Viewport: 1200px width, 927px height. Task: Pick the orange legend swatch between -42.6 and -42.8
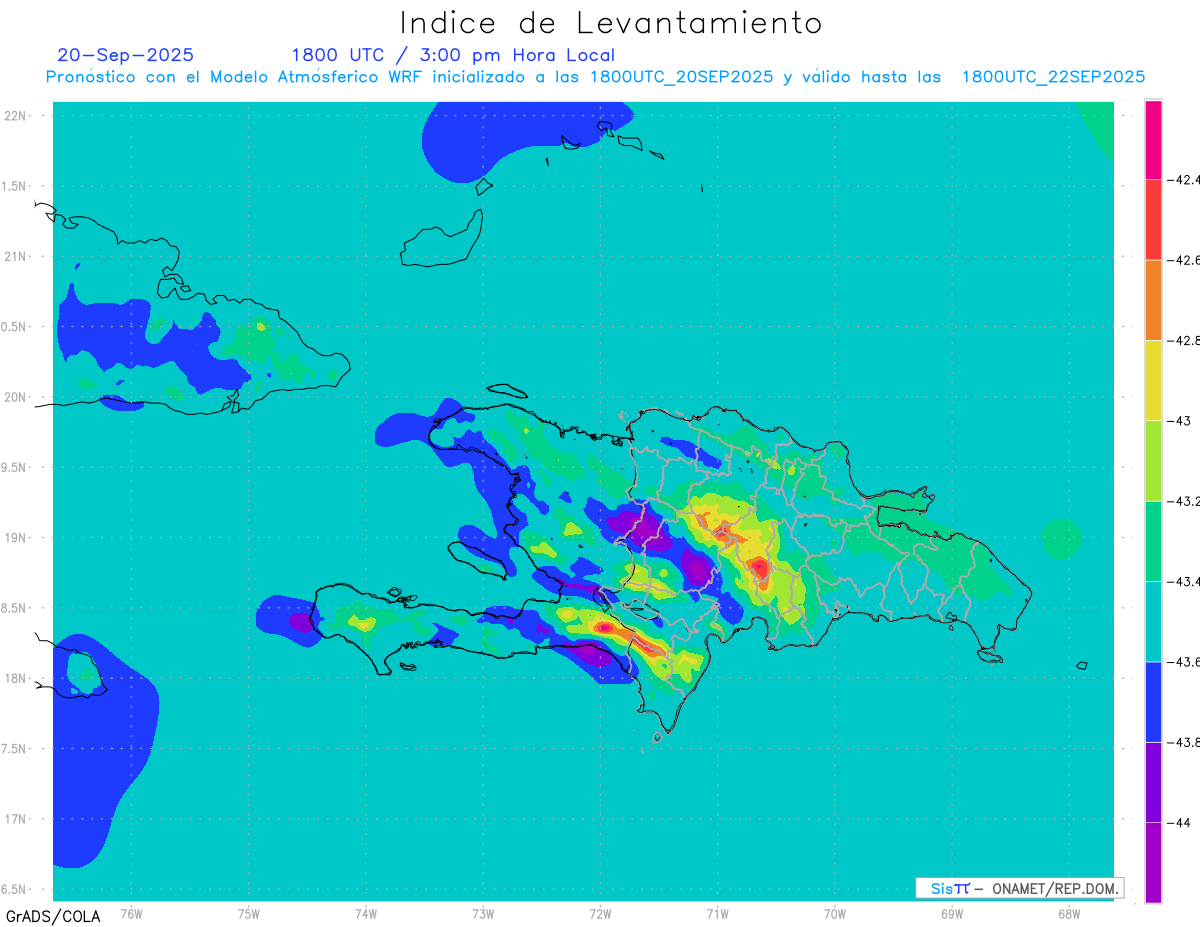(x=1153, y=300)
